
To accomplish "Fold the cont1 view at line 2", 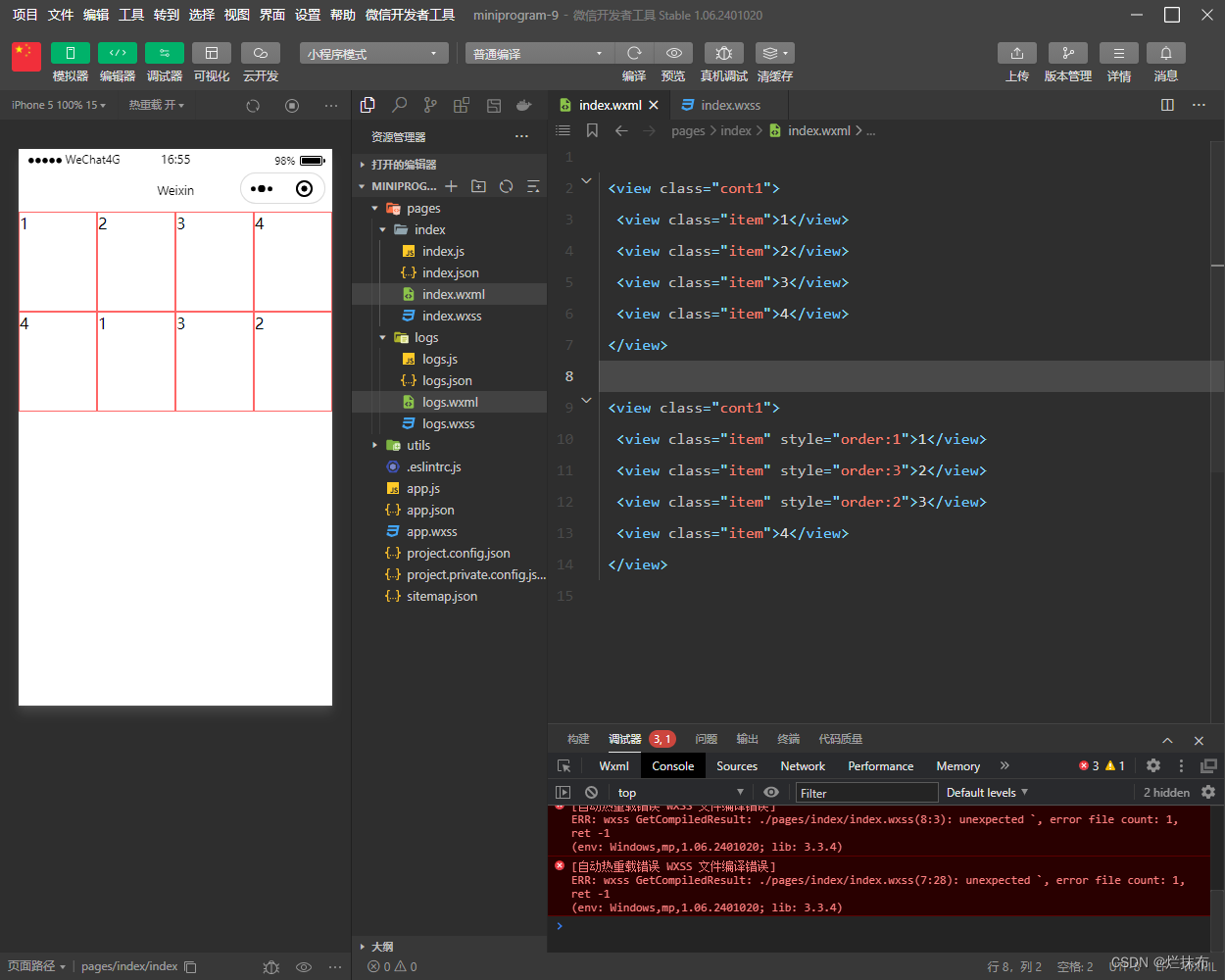I will (x=586, y=180).
